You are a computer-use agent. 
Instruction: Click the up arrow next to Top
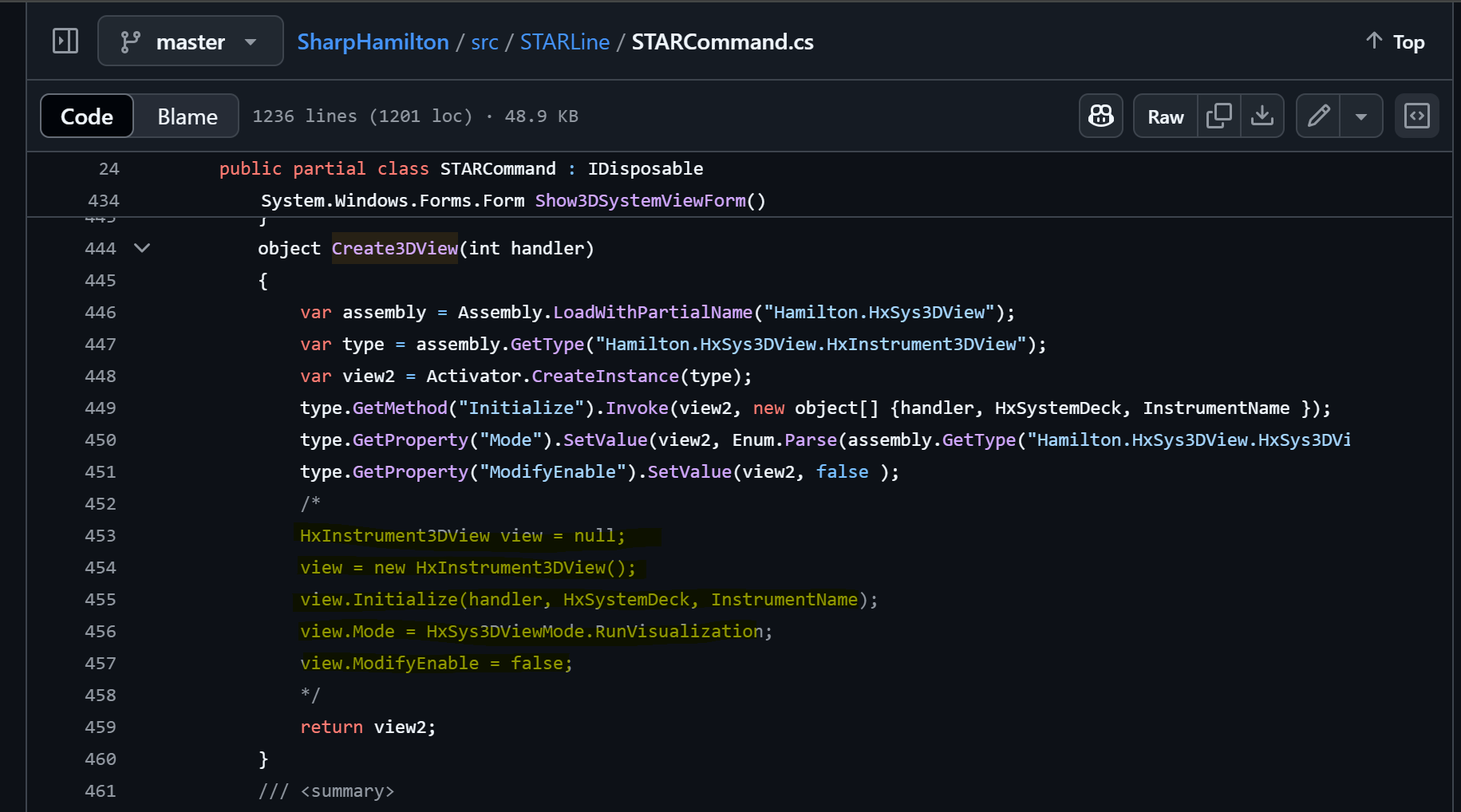[x=1374, y=41]
